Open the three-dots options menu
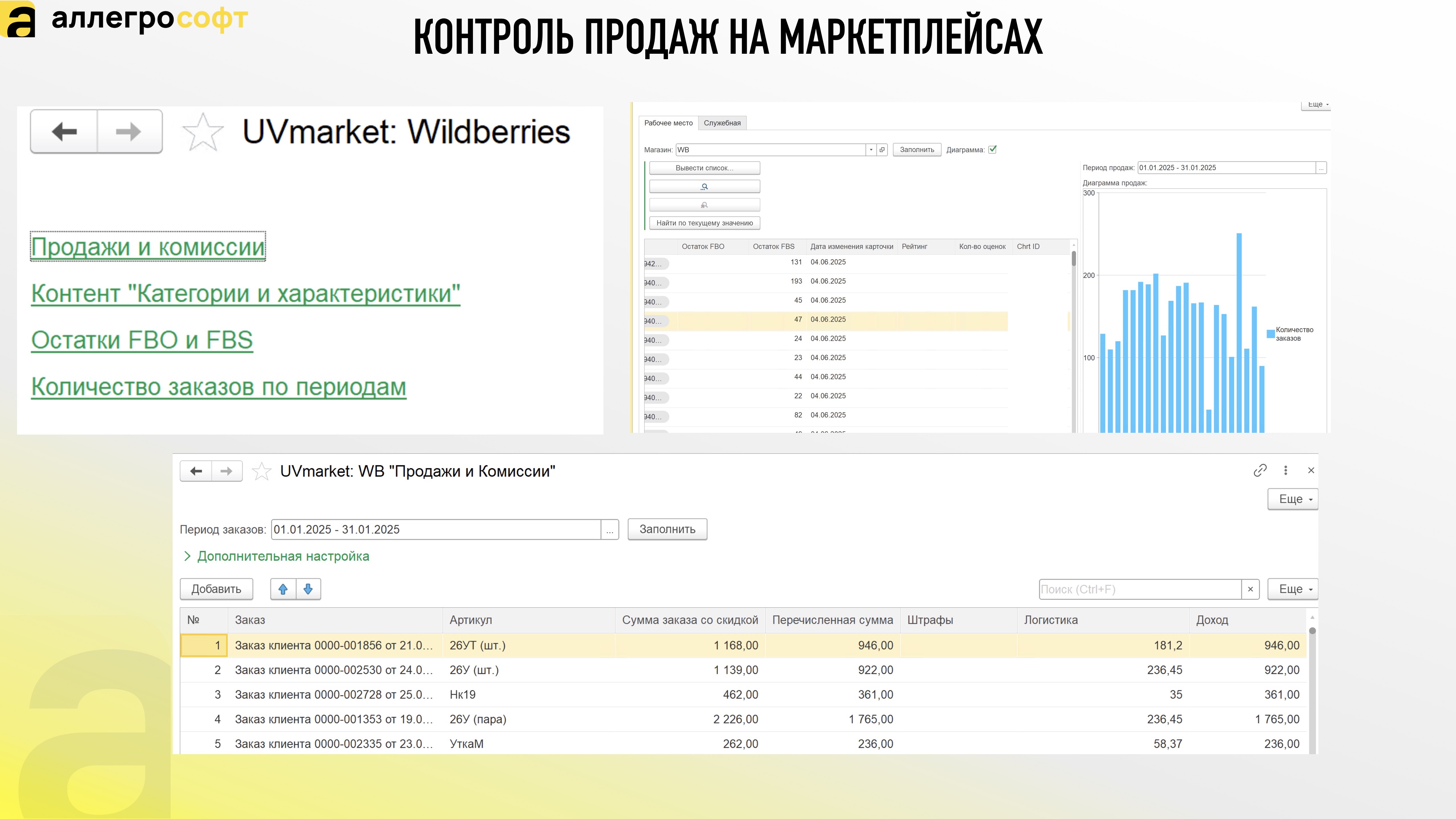The height and width of the screenshot is (819, 1456). coord(1286,470)
